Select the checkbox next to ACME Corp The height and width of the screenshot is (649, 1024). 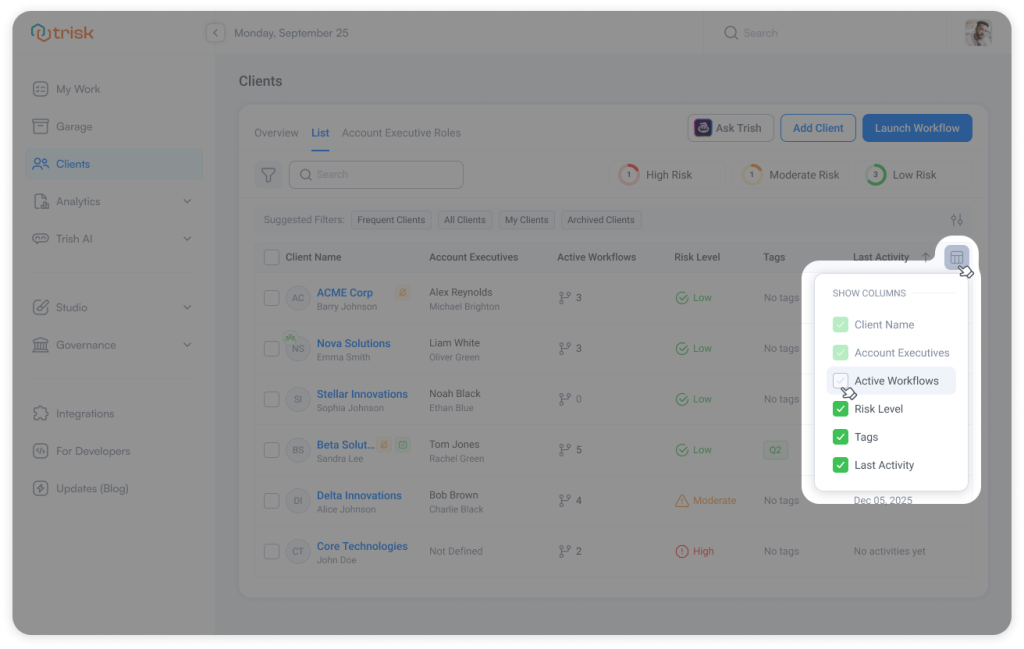[271, 298]
